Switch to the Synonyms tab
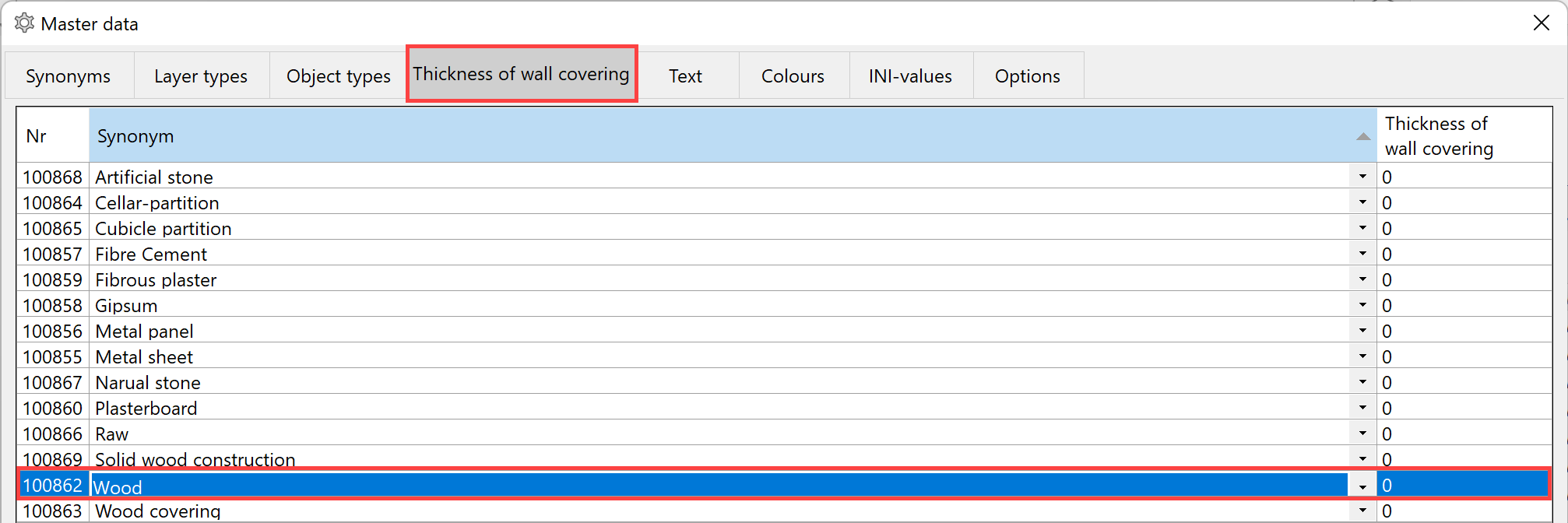Viewport: 1568px width, 523px height. click(x=69, y=76)
